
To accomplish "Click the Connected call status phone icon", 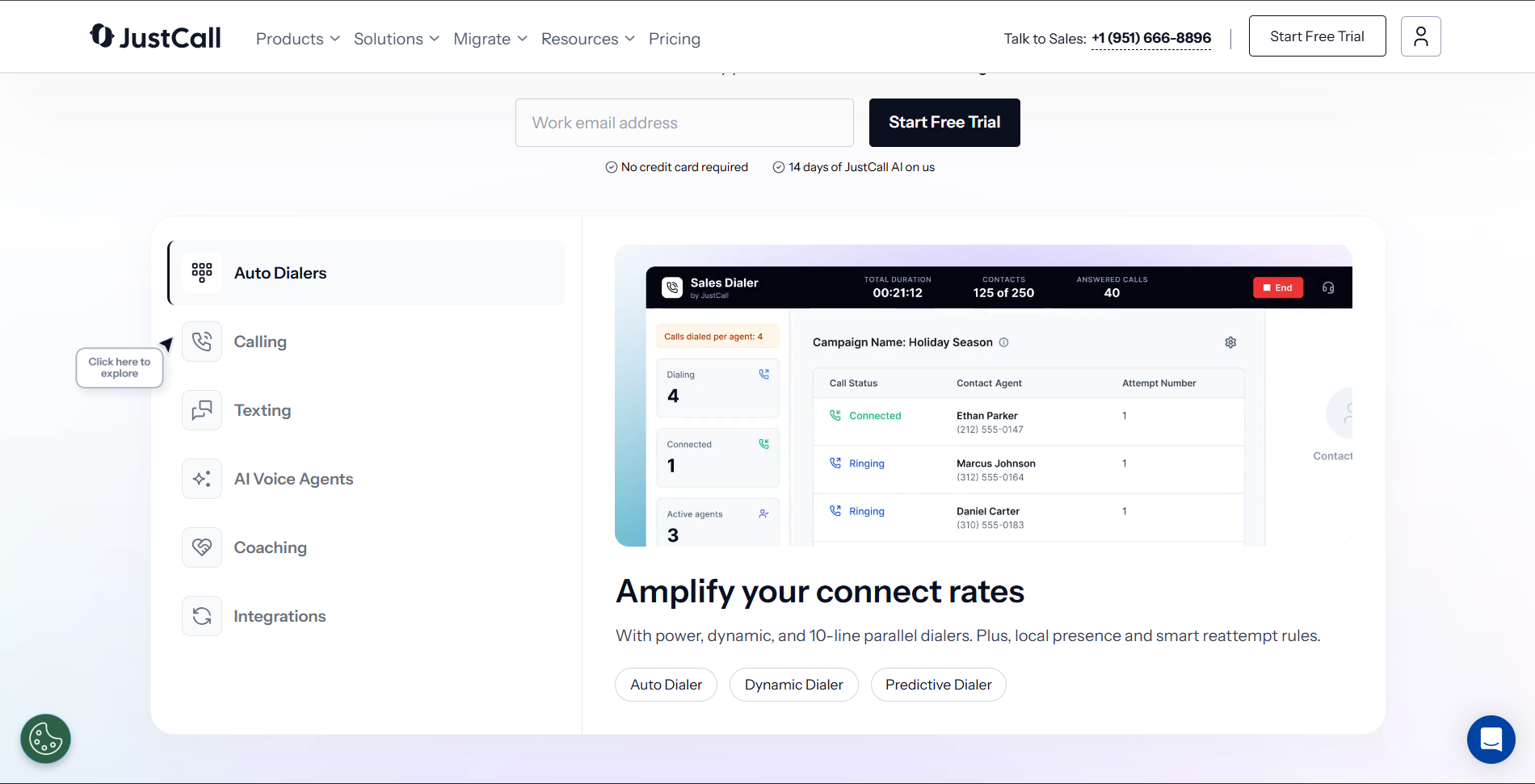I will click(x=835, y=415).
